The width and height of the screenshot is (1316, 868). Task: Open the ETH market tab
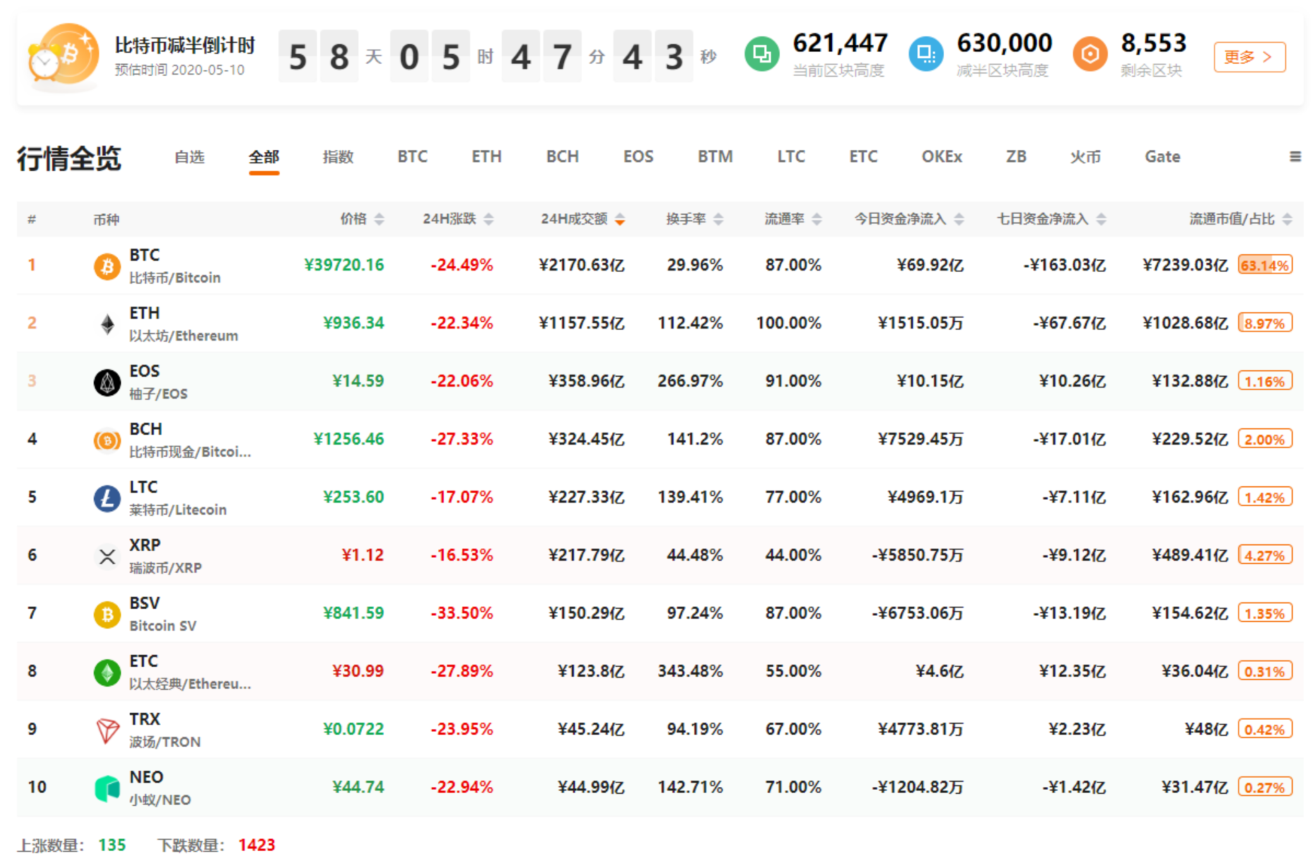pyautogui.click(x=487, y=157)
